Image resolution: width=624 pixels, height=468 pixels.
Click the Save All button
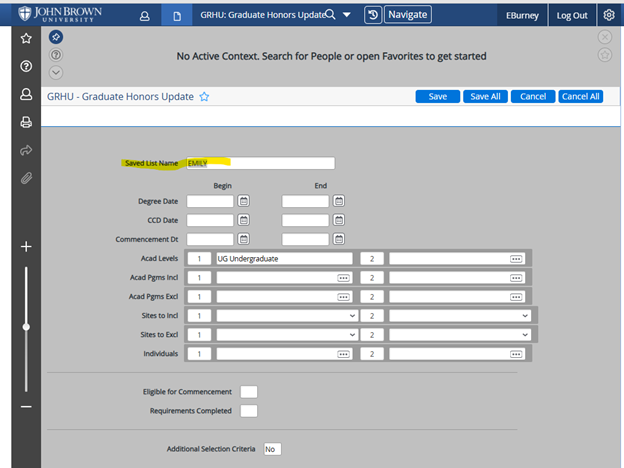pos(486,97)
